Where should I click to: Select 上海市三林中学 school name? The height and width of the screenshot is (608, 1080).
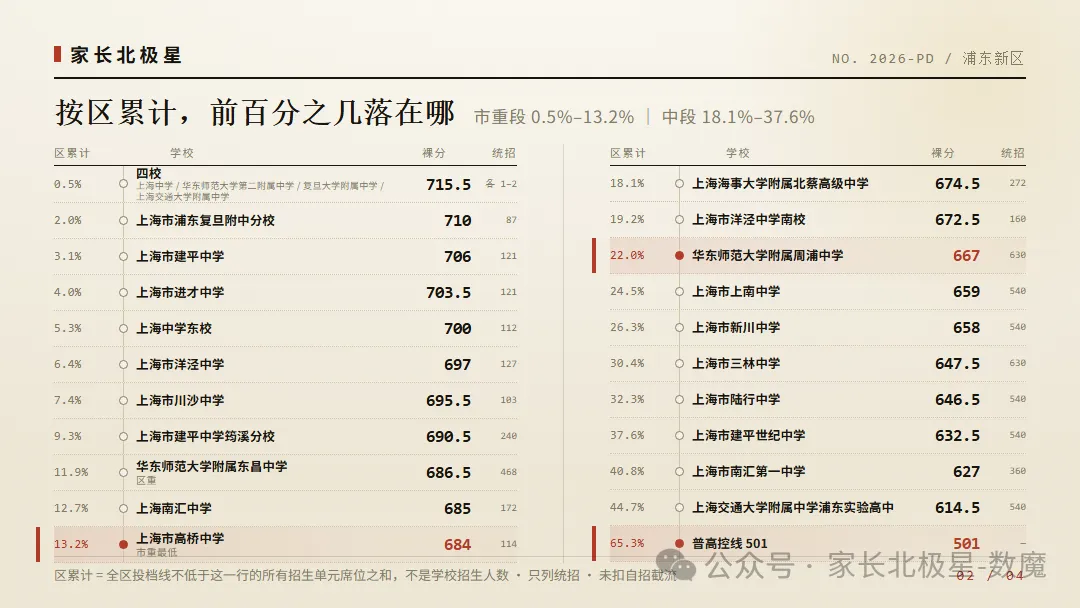coord(736,364)
